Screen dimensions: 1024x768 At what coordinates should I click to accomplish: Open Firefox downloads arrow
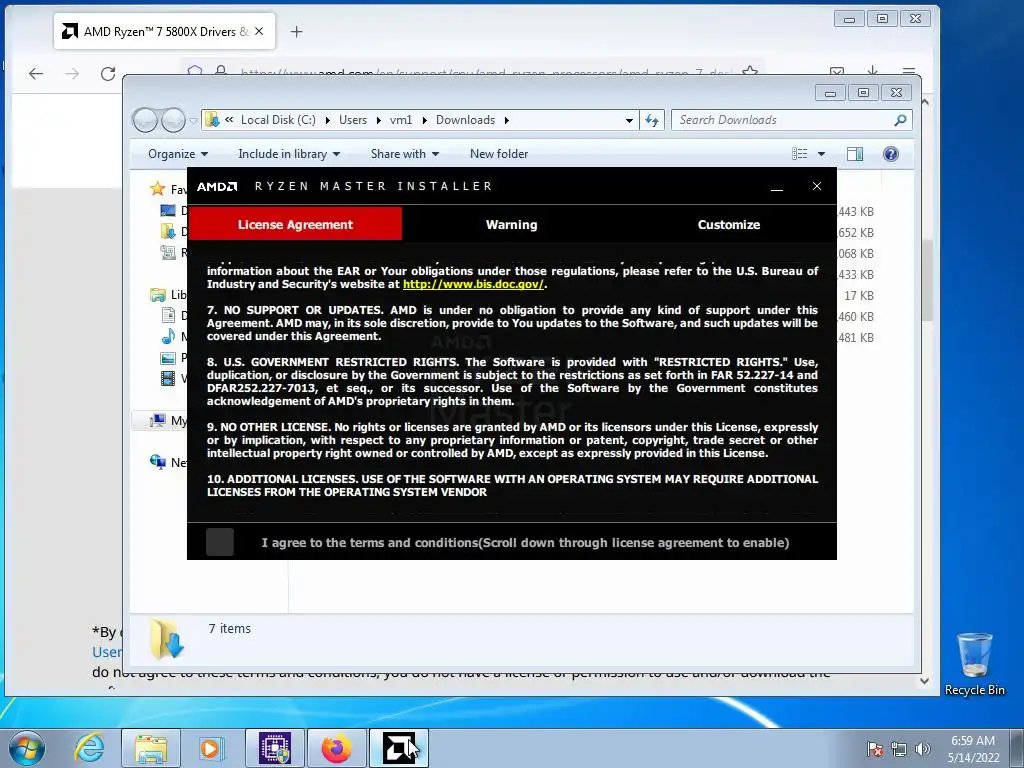pos(872,71)
